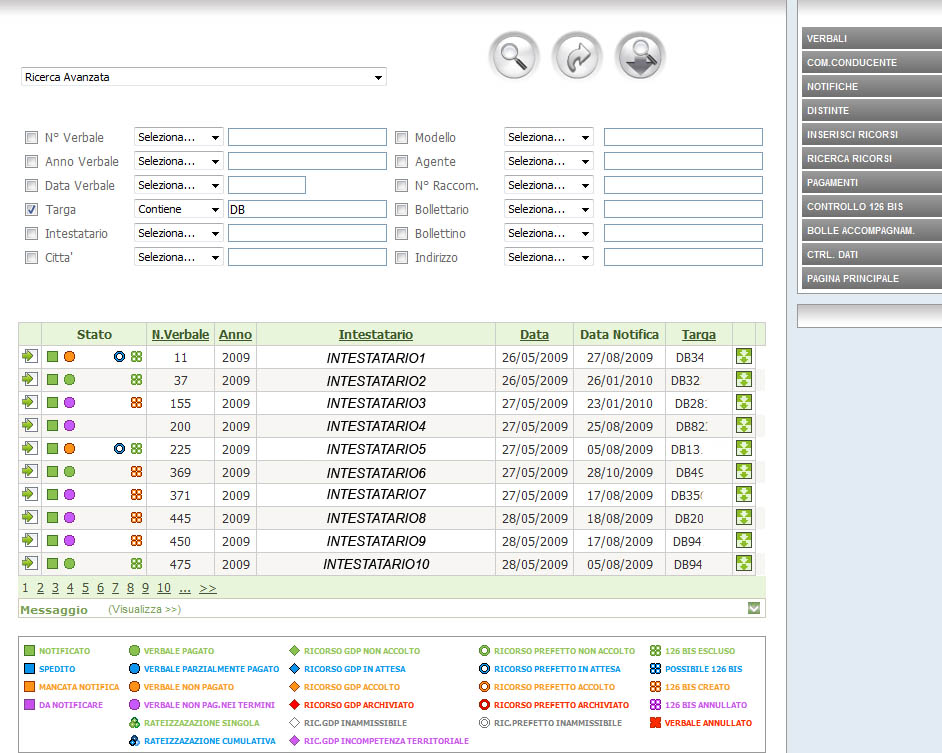Open the Anno Verbale operator dropdown
Screen dimensions: 942x753
pos(178,161)
